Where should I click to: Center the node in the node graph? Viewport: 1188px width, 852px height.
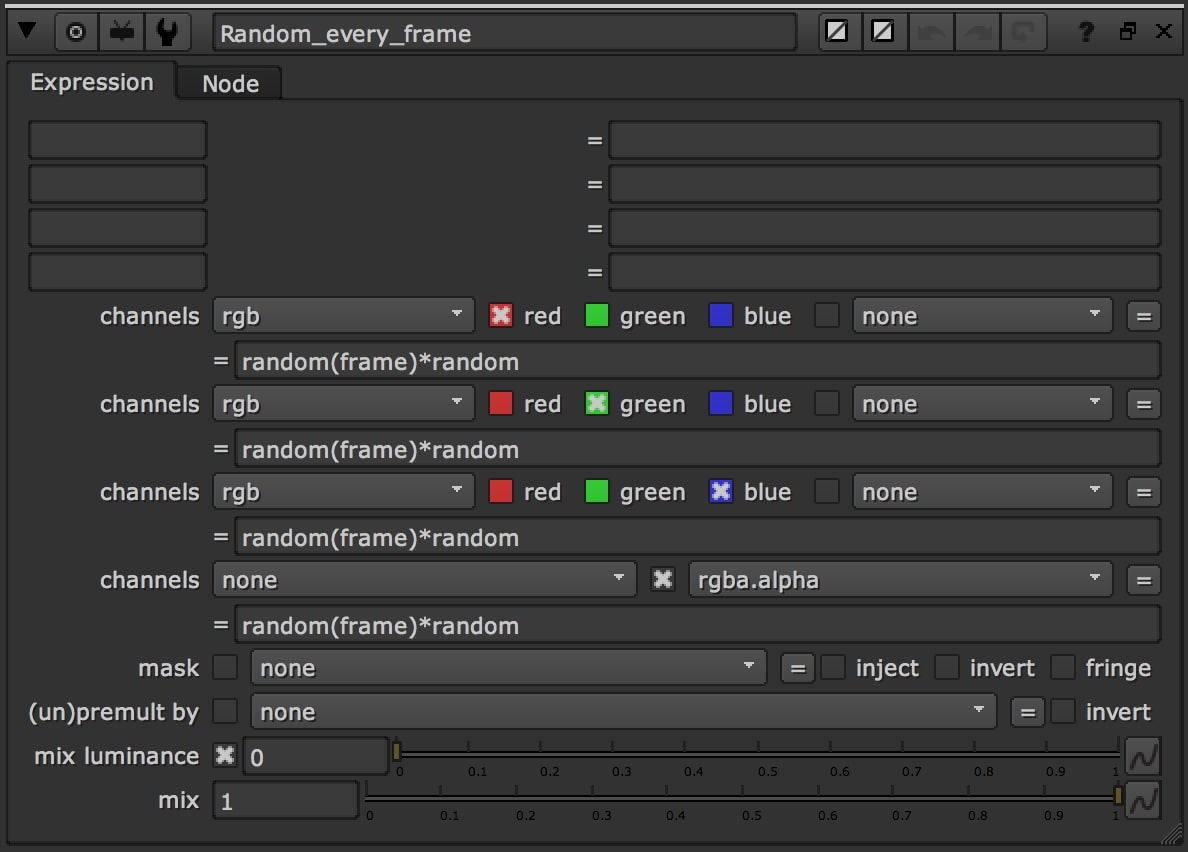coord(76,31)
